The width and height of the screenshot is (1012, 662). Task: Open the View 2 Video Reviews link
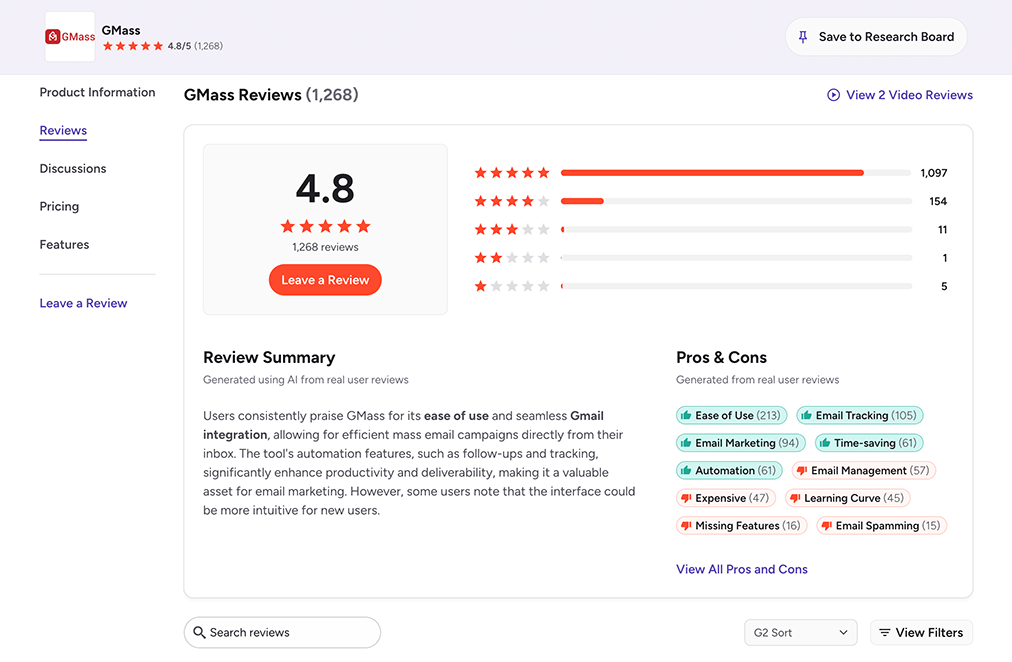click(x=900, y=95)
